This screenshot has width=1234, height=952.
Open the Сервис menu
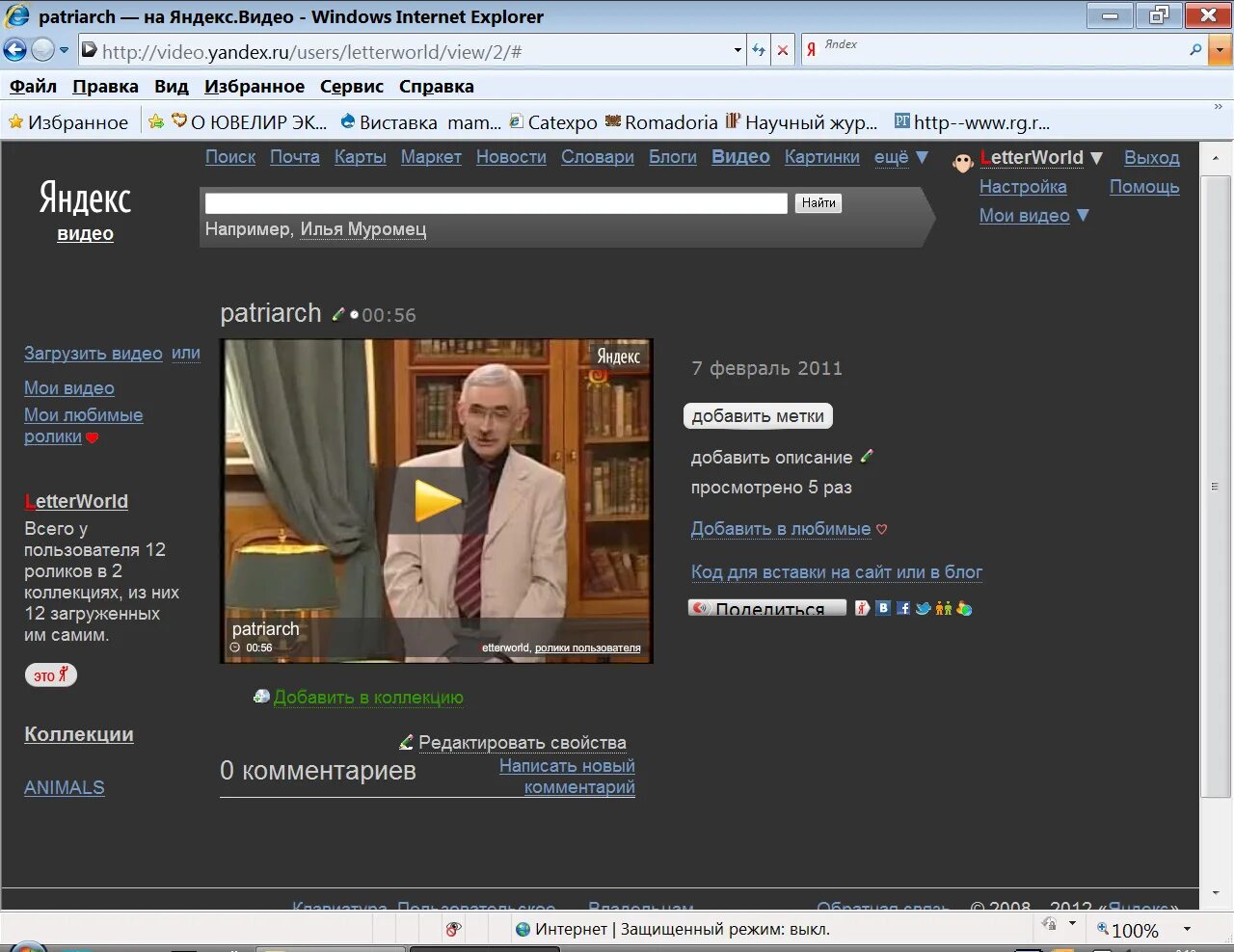click(352, 87)
